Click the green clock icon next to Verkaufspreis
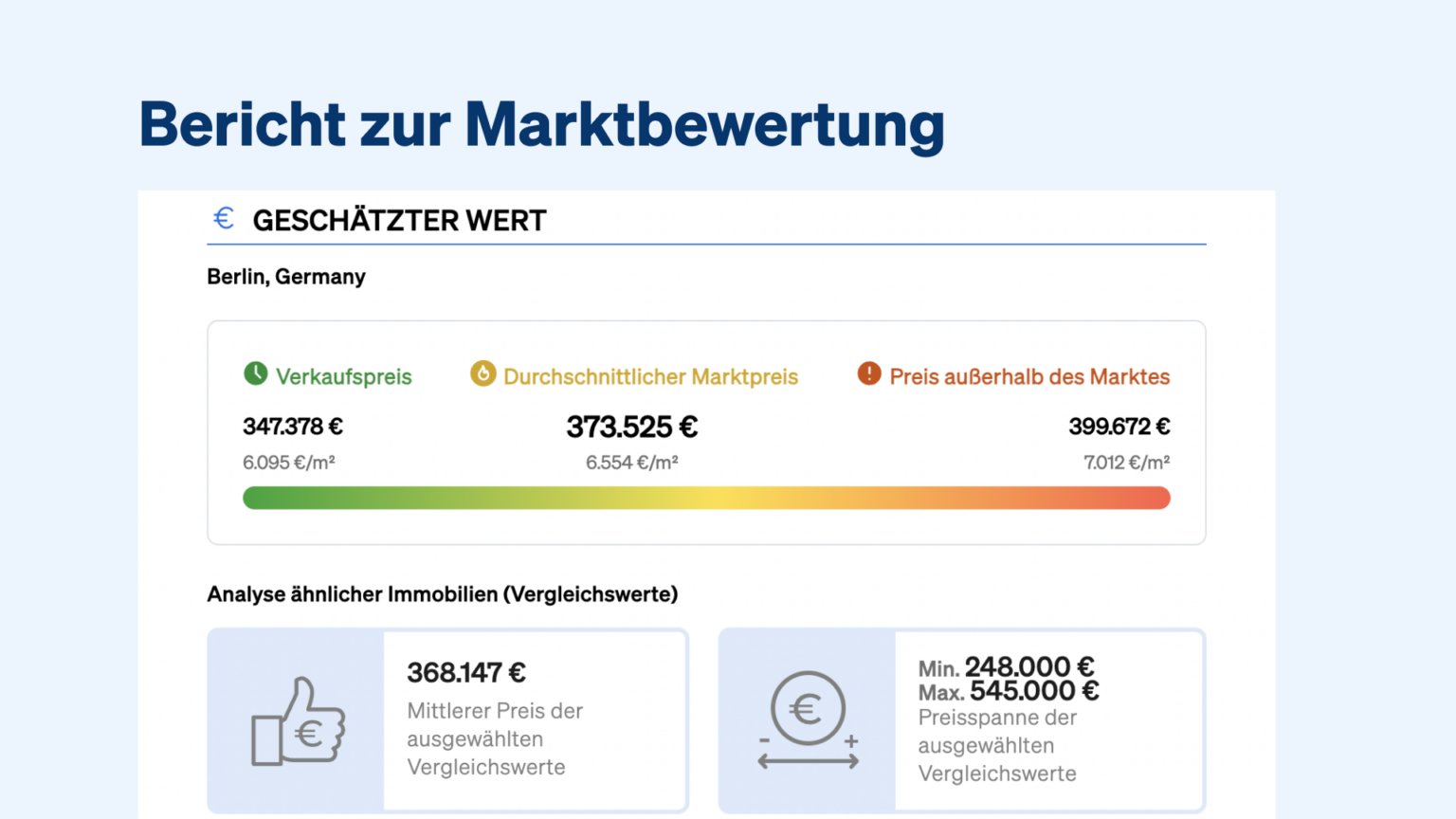This screenshot has width=1456, height=819. point(256,373)
